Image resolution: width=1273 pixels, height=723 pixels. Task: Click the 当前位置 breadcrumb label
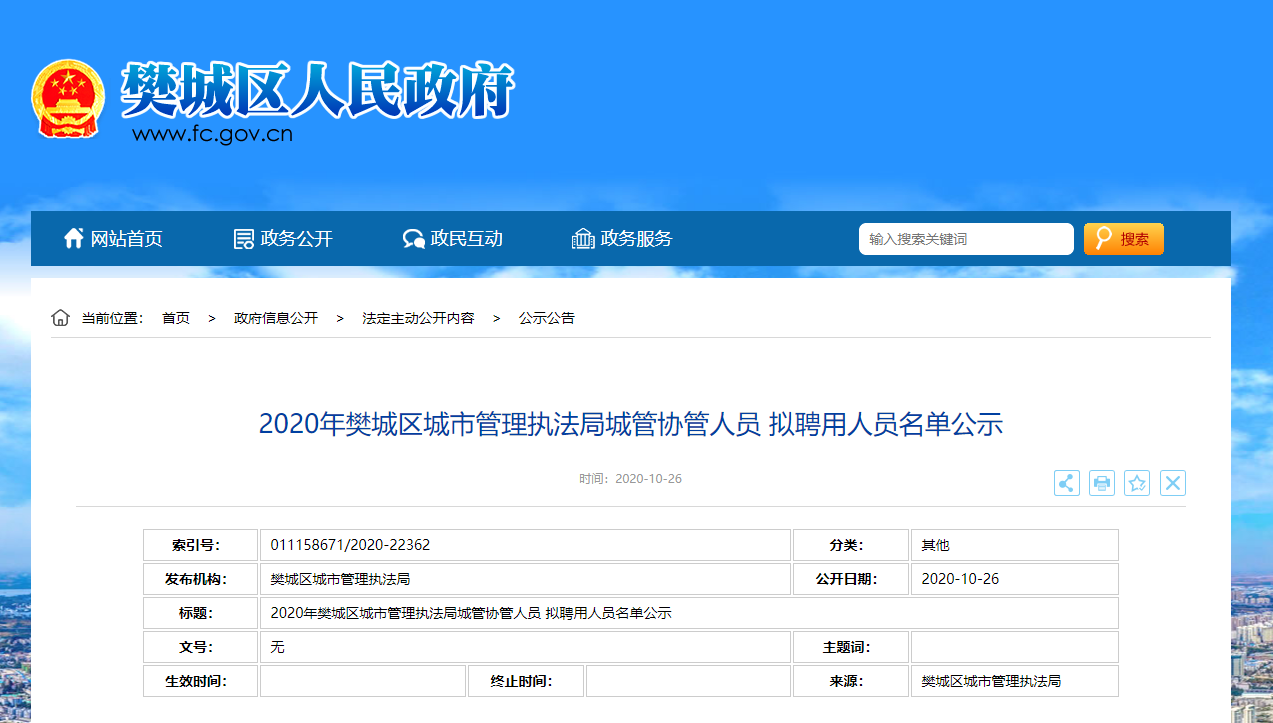[113, 318]
